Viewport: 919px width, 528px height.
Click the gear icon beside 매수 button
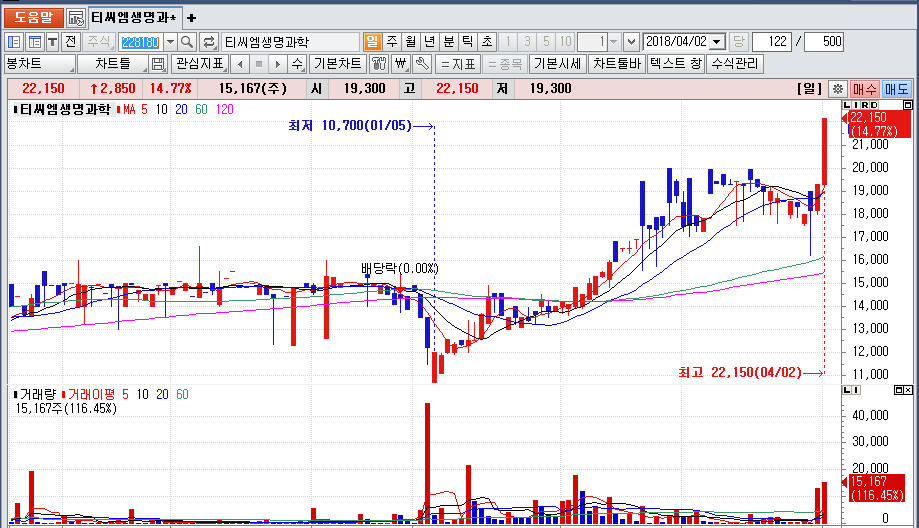click(x=838, y=88)
